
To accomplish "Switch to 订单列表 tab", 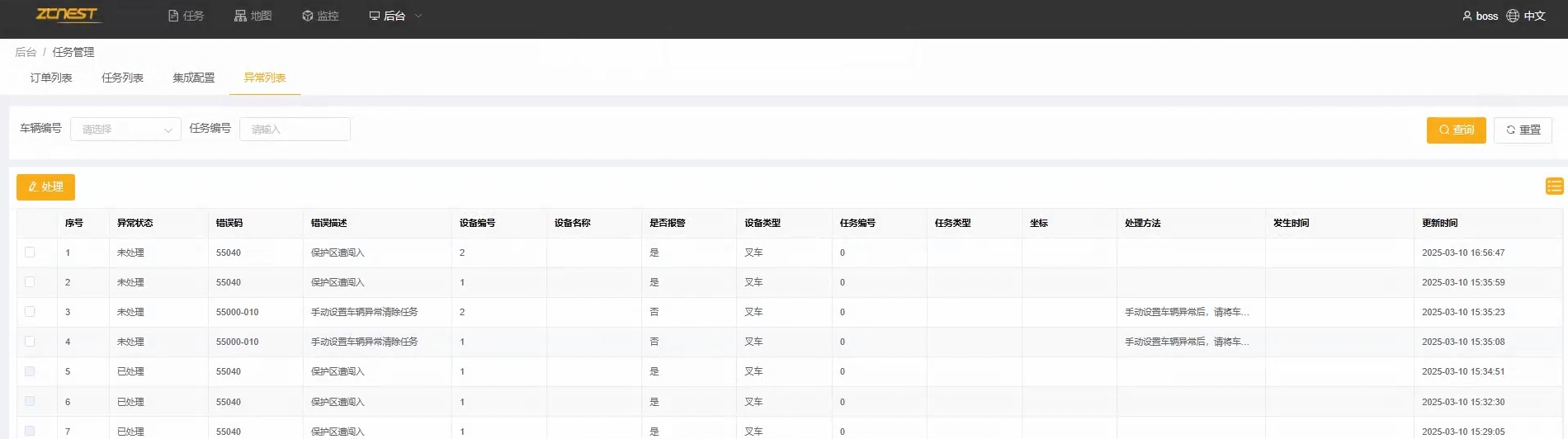I will [51, 78].
